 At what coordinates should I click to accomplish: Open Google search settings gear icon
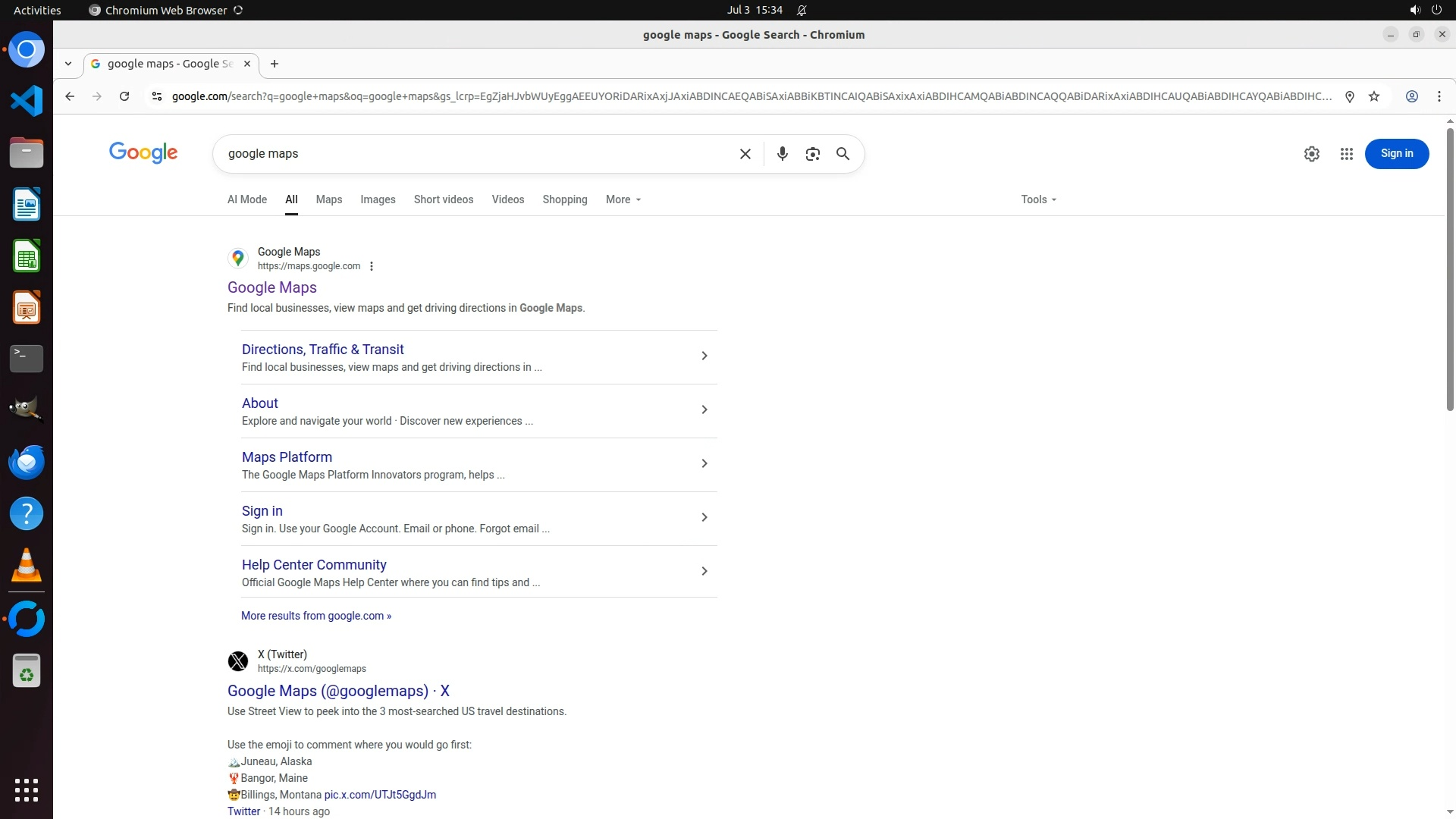(x=1311, y=154)
